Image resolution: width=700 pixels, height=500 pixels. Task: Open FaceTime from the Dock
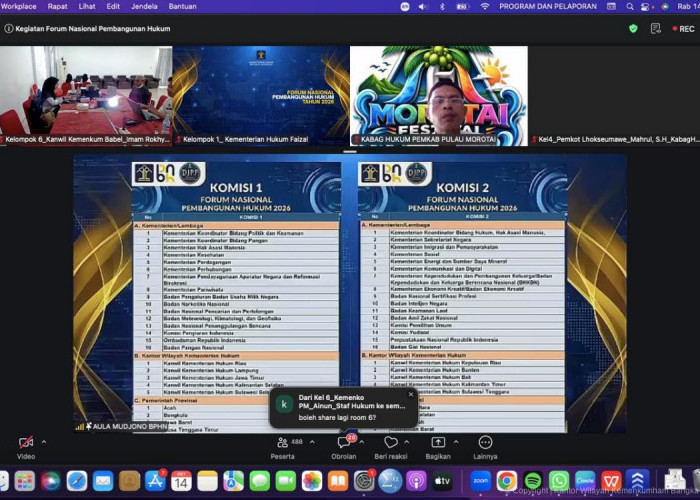(286, 481)
